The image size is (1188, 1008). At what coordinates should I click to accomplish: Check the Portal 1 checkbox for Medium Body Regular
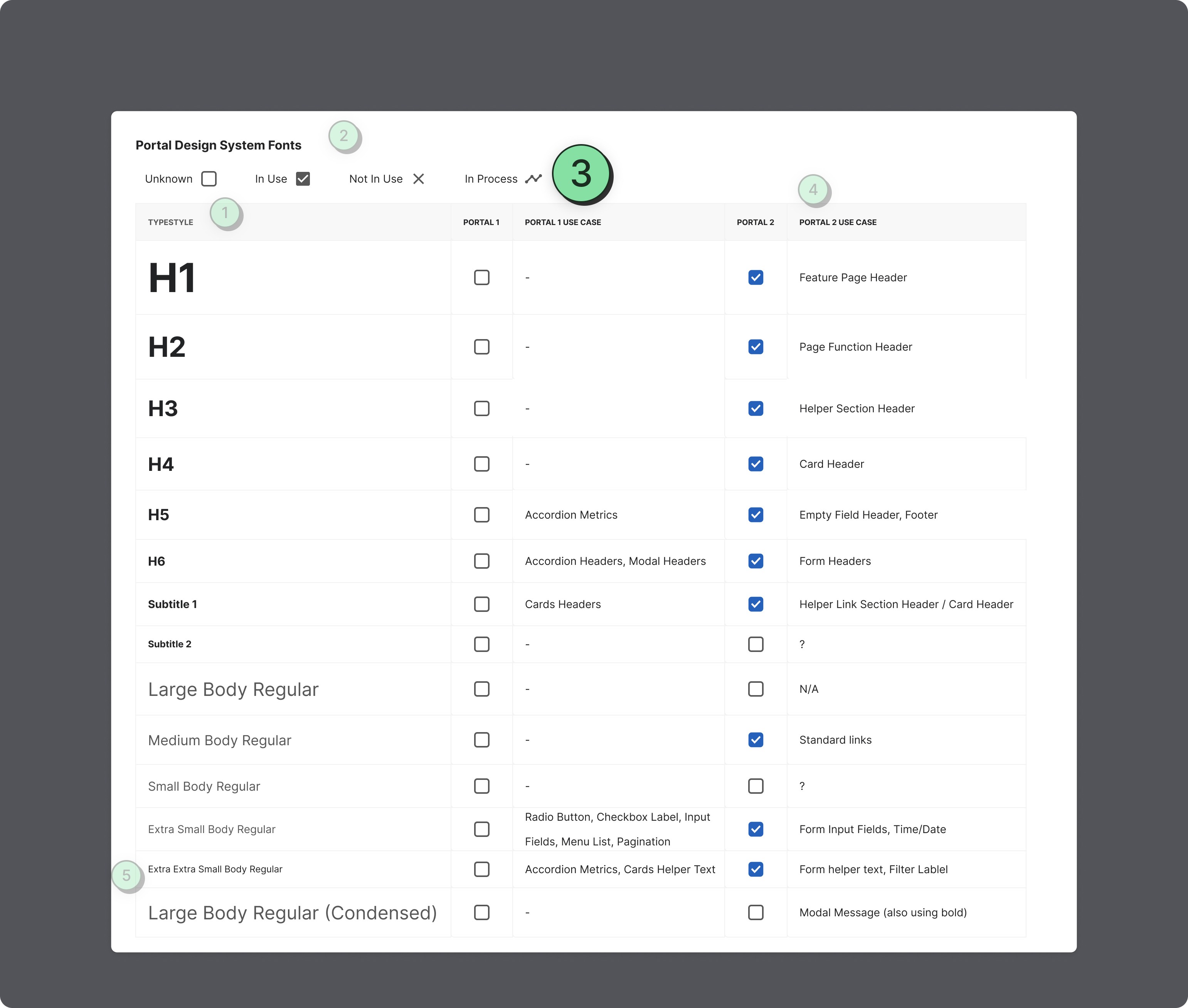(481, 740)
